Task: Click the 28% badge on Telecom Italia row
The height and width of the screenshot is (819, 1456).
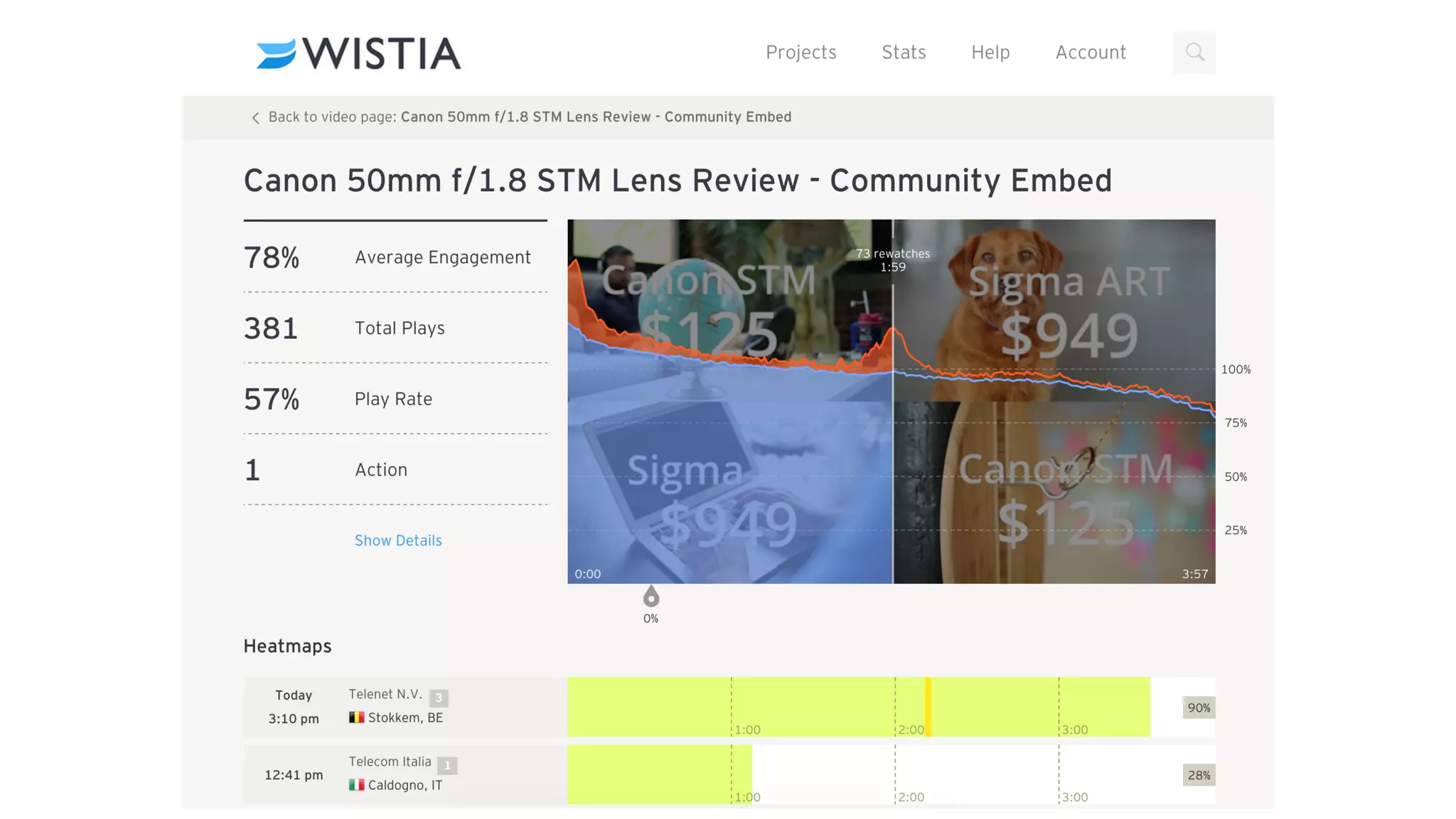Action: (1199, 775)
